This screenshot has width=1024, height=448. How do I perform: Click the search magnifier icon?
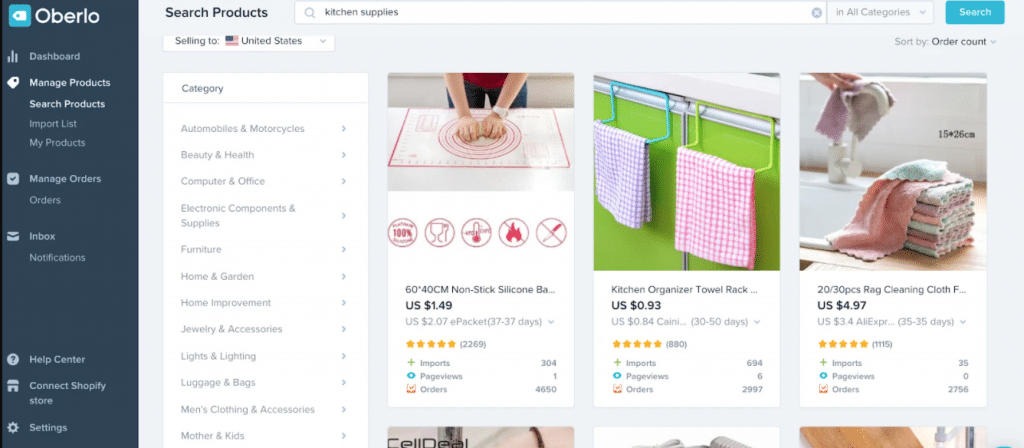[310, 12]
